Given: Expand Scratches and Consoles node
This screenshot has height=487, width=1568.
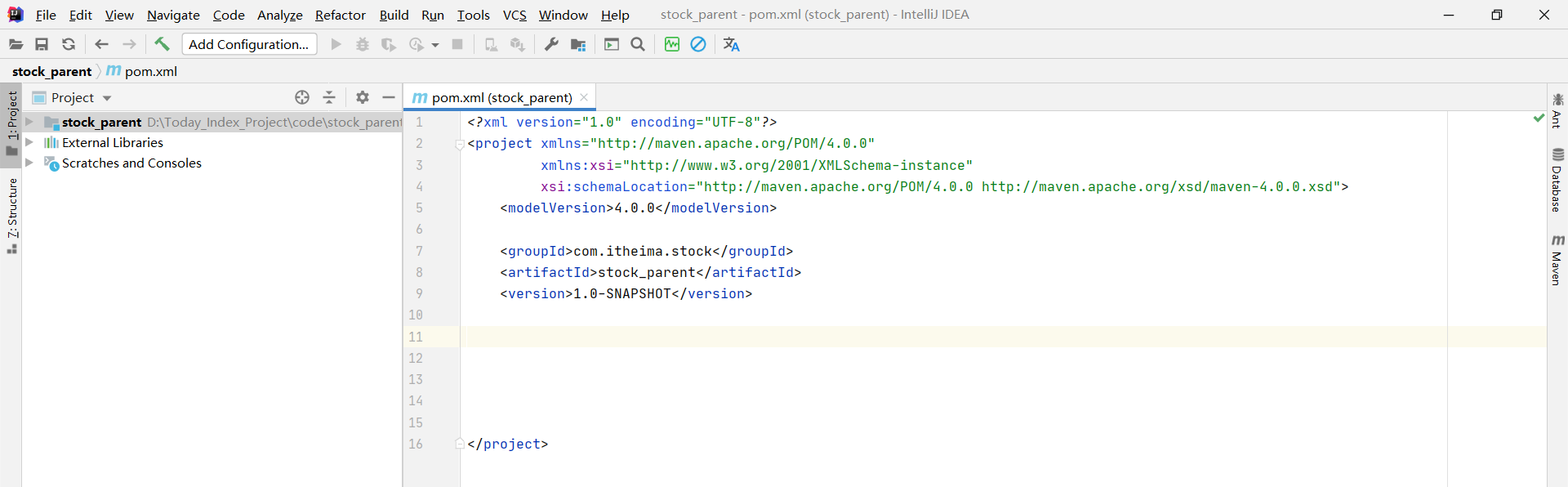Looking at the screenshot, I should pos(29,163).
